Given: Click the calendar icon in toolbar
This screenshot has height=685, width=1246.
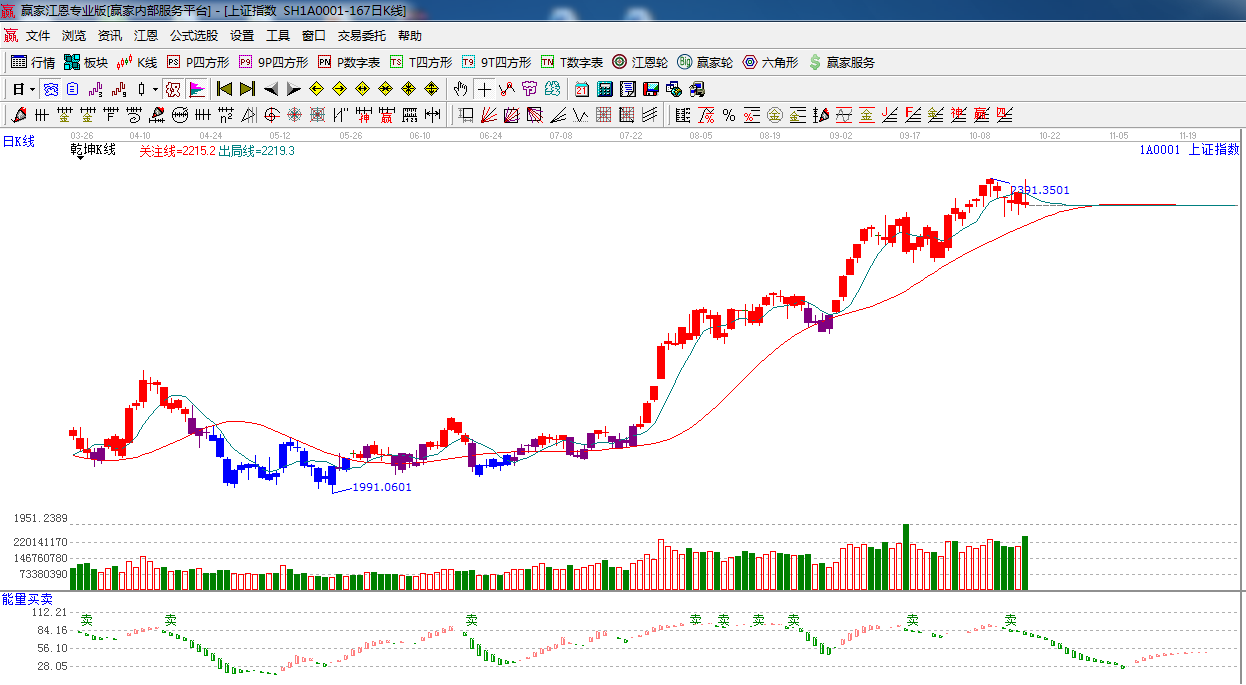Looking at the screenshot, I should [x=581, y=89].
